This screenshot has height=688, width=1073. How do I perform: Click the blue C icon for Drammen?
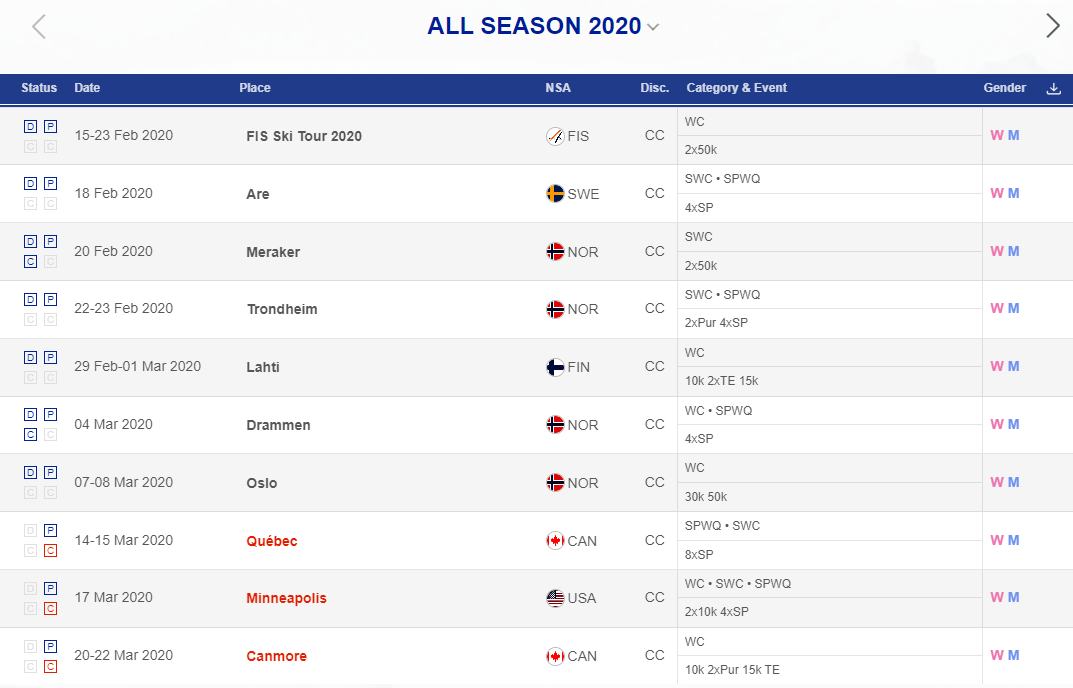[x=30, y=435]
